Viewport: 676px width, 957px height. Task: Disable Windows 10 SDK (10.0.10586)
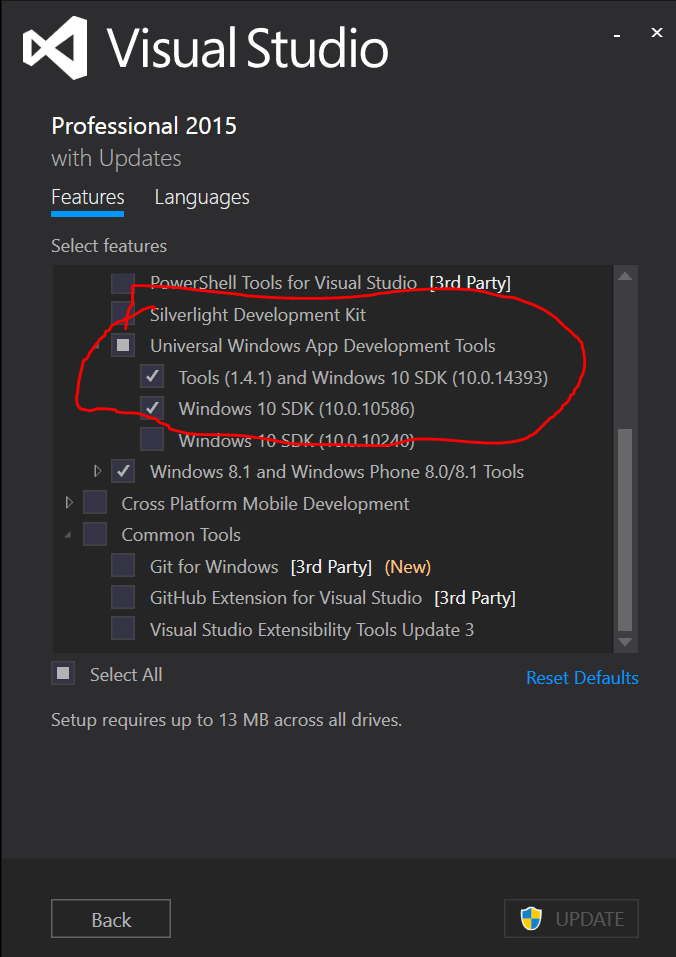coord(151,408)
